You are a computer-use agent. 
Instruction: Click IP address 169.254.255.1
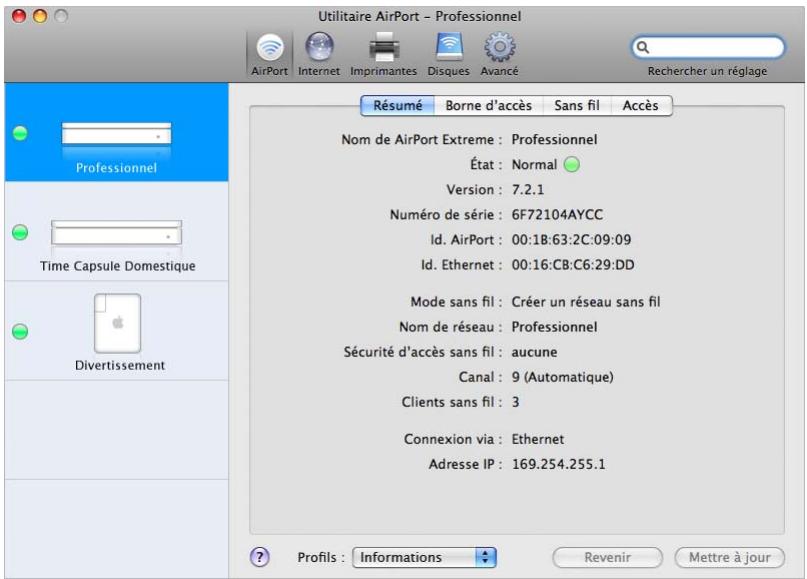(x=558, y=464)
